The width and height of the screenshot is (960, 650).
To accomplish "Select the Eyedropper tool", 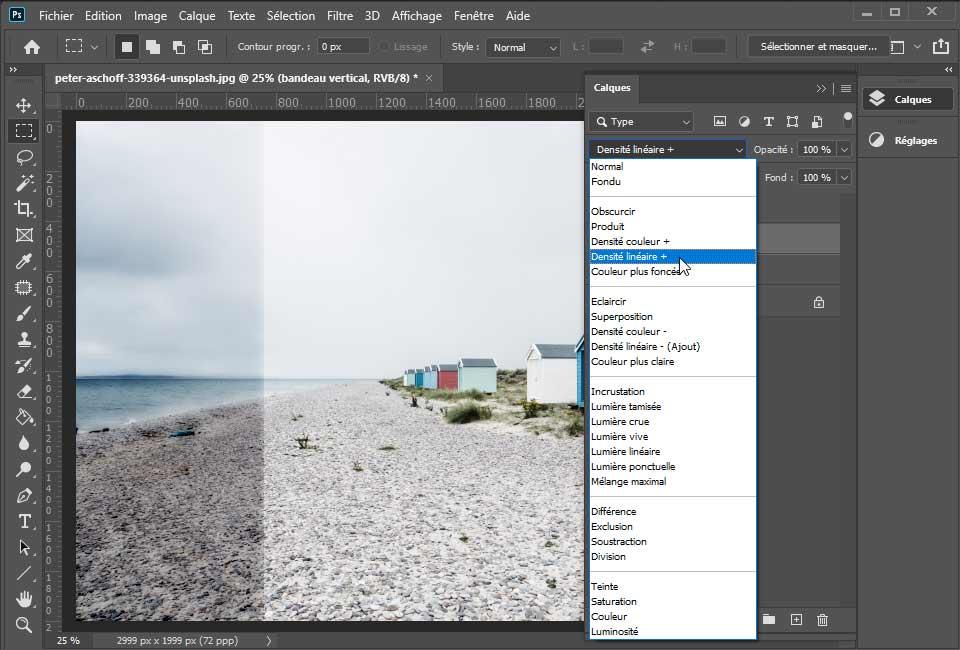I will (24, 261).
